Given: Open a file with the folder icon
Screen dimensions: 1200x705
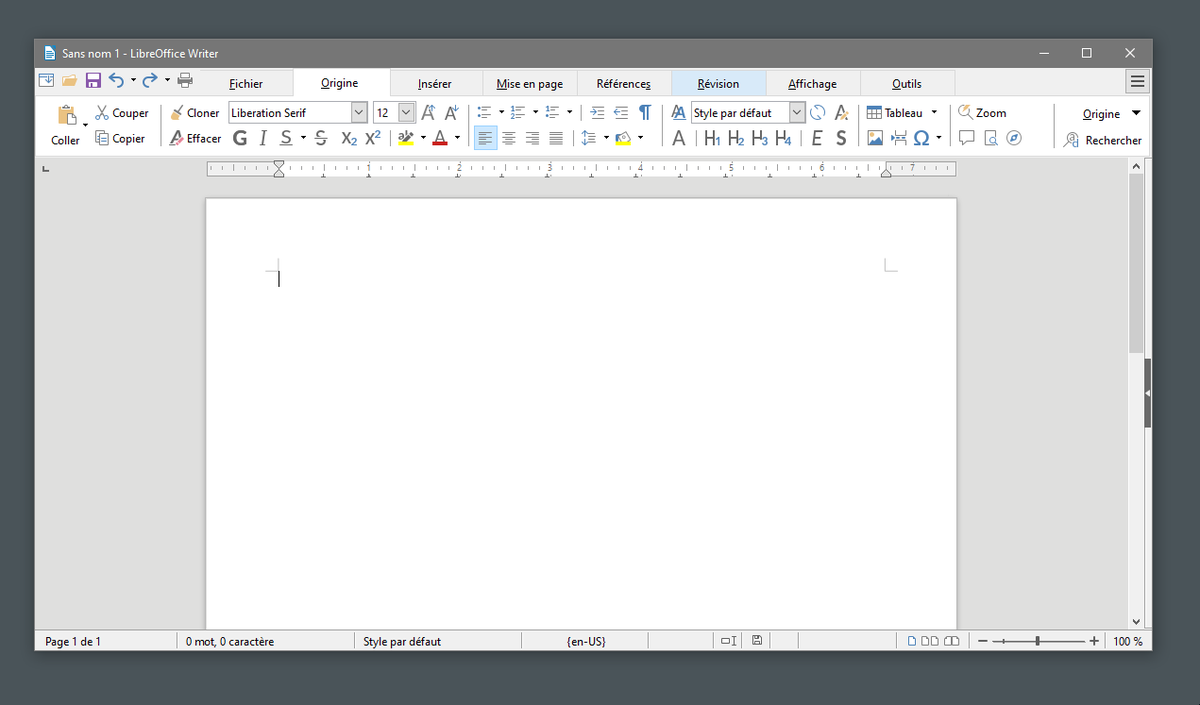Looking at the screenshot, I should [69, 80].
